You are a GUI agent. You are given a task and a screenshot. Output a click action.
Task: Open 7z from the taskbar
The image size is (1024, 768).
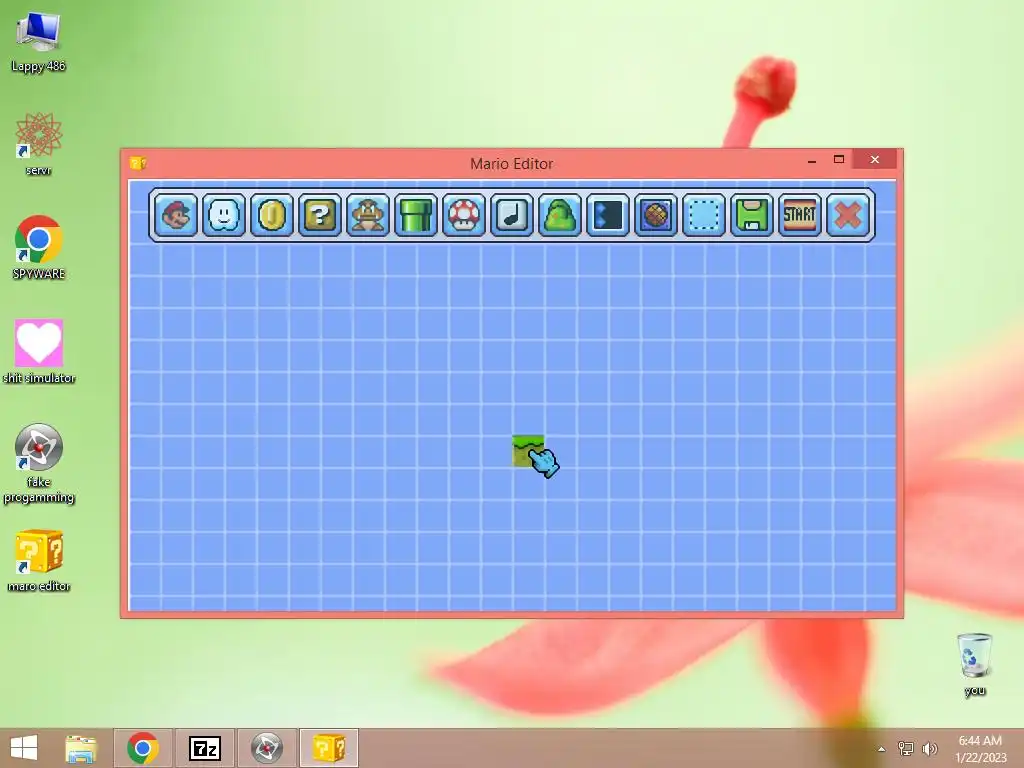[x=204, y=748]
